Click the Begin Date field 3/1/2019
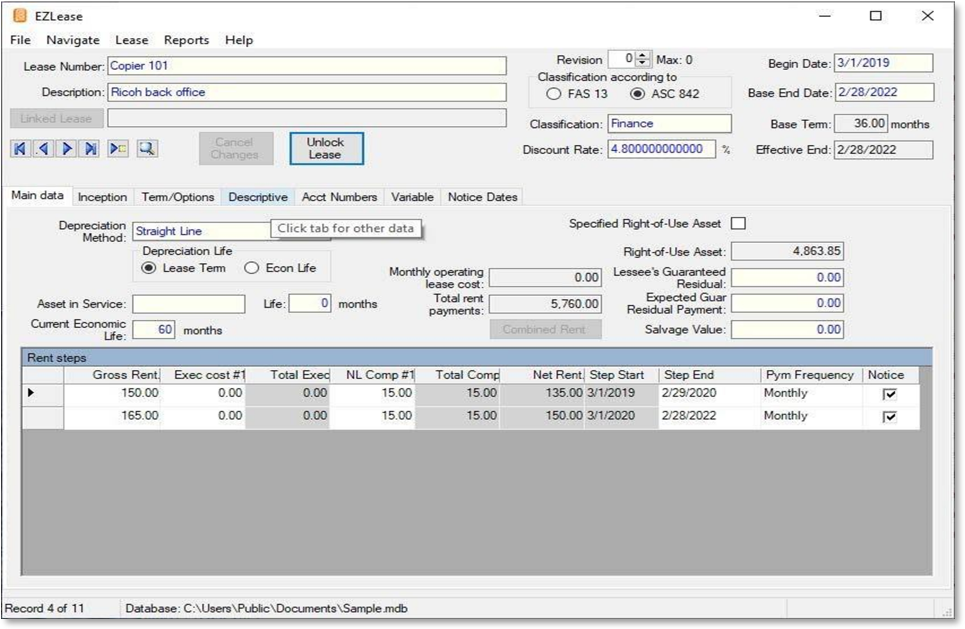 [883, 63]
